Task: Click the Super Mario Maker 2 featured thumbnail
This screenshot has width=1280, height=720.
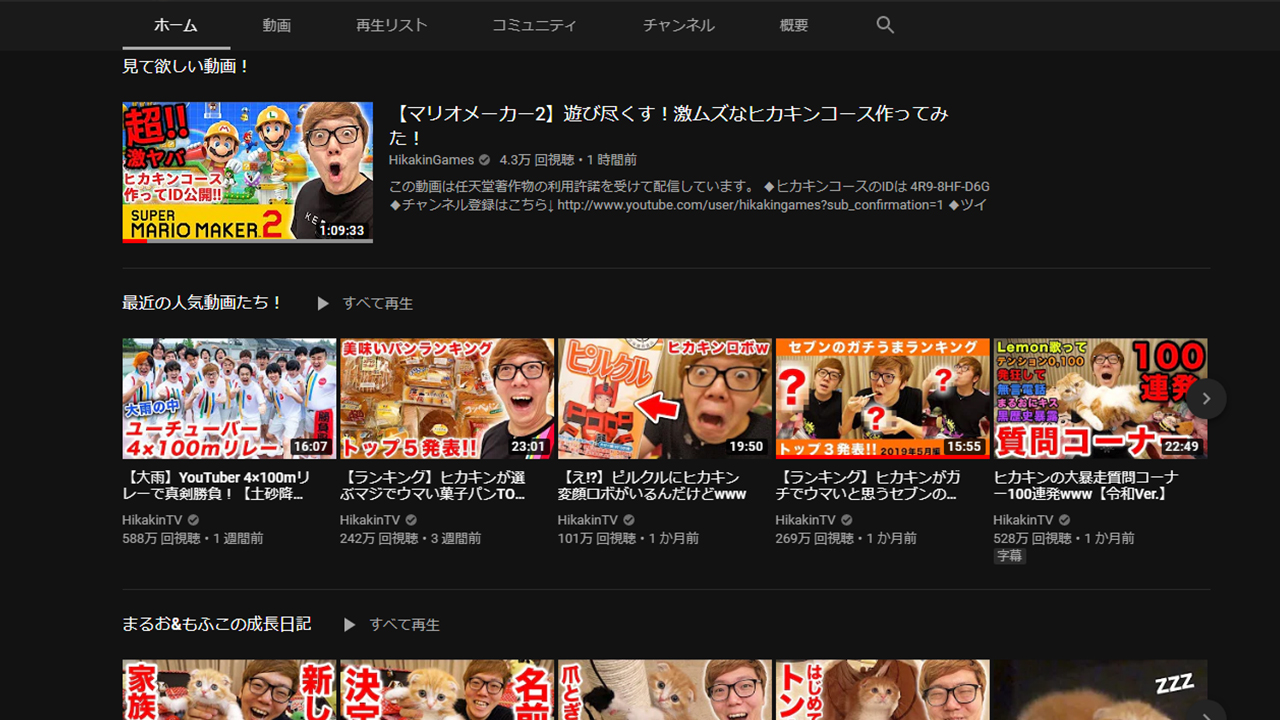Action: [x=248, y=172]
